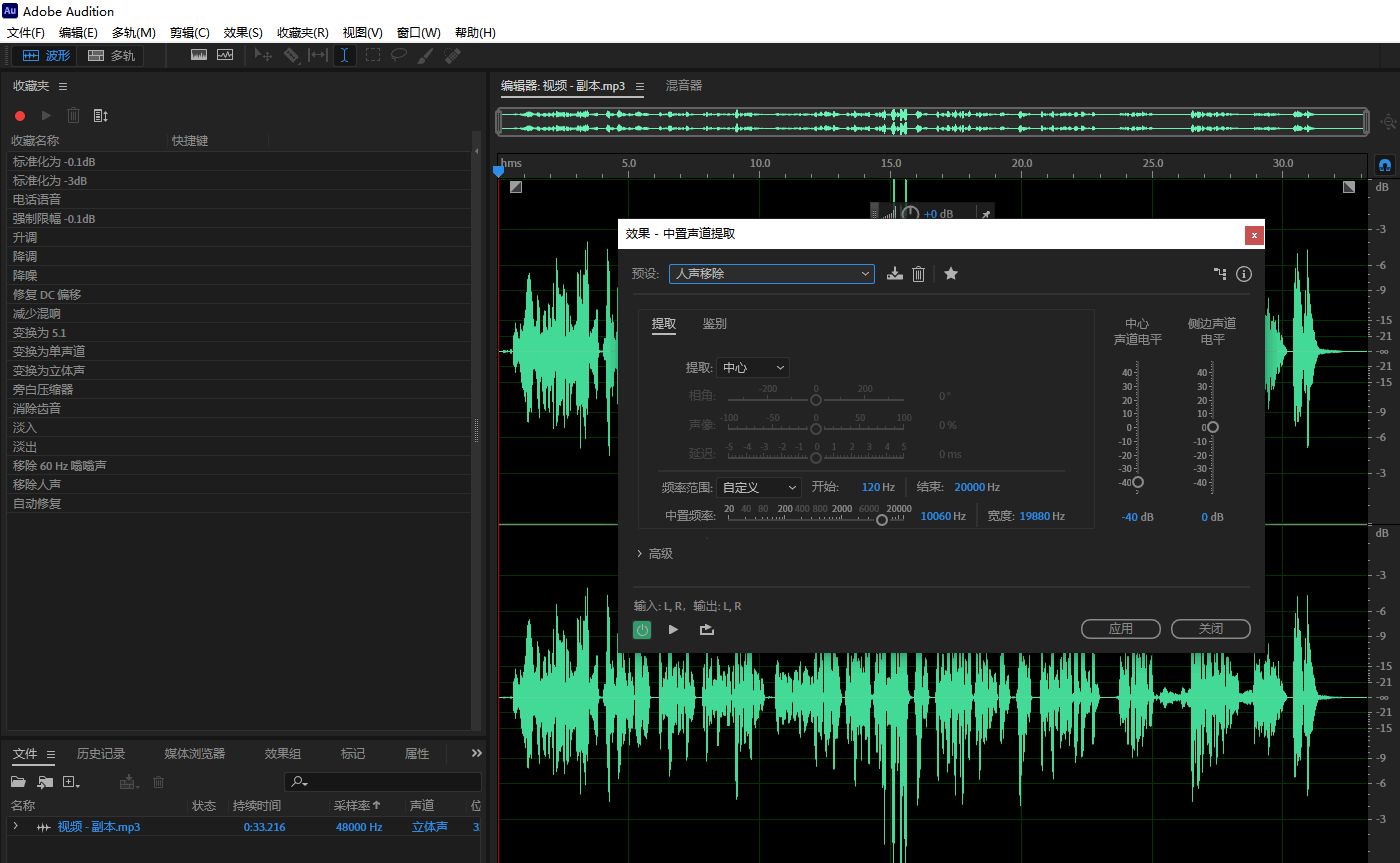The image size is (1400, 863).
Task: Toggle loop preview in effect dialog
Action: [x=707, y=629]
